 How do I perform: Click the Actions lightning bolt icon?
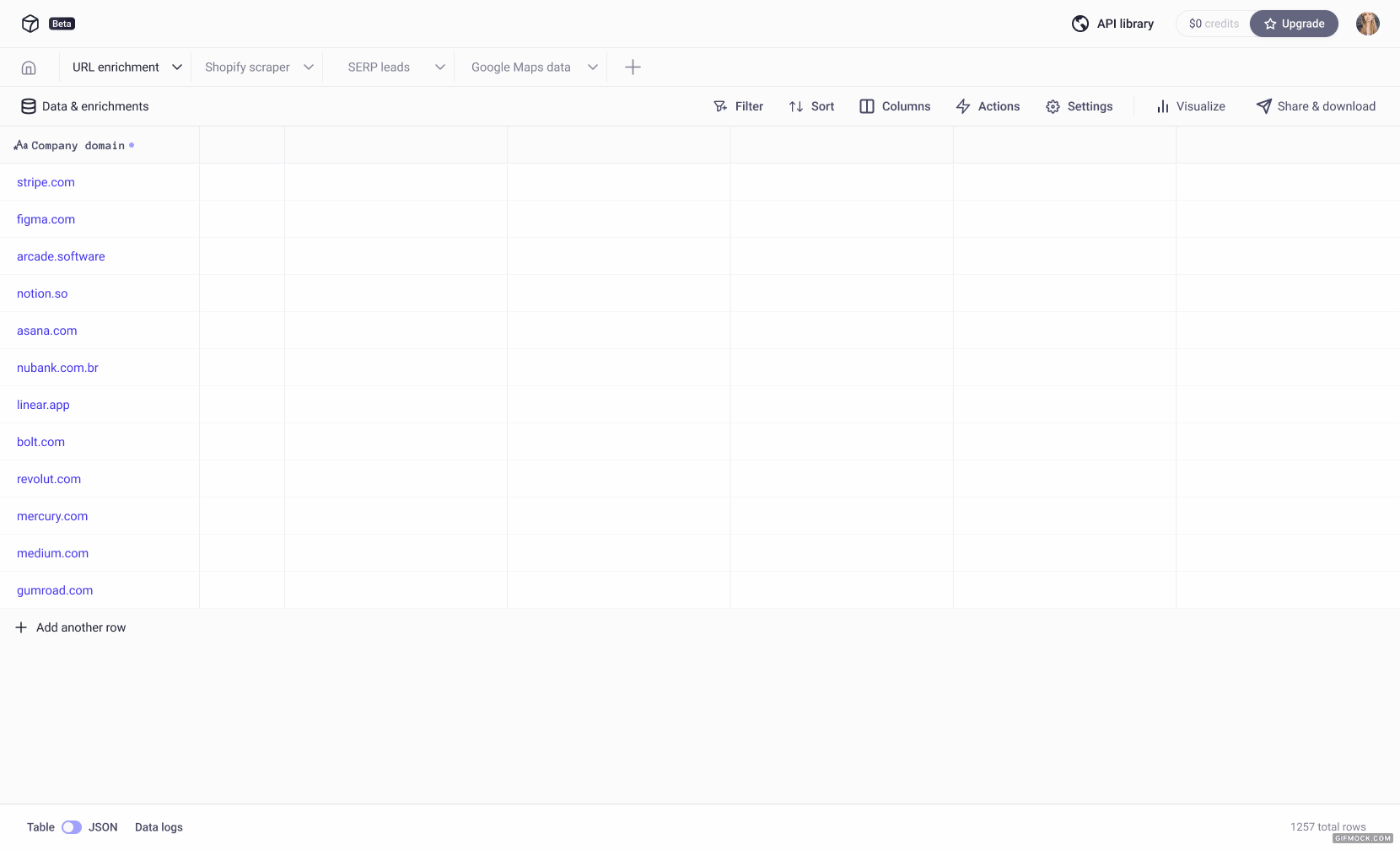(x=963, y=106)
